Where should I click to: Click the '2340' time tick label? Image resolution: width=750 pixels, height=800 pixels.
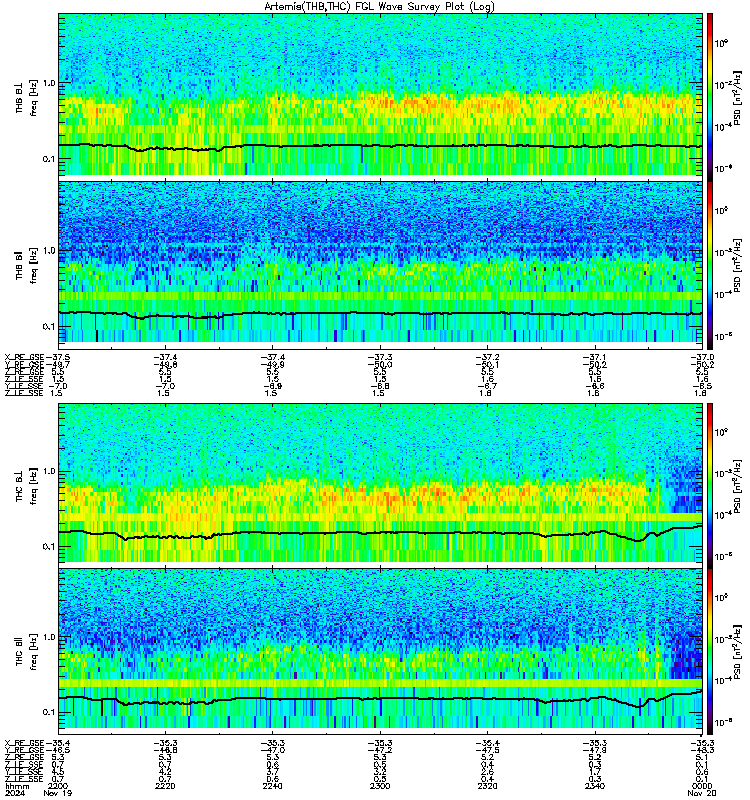click(x=594, y=786)
